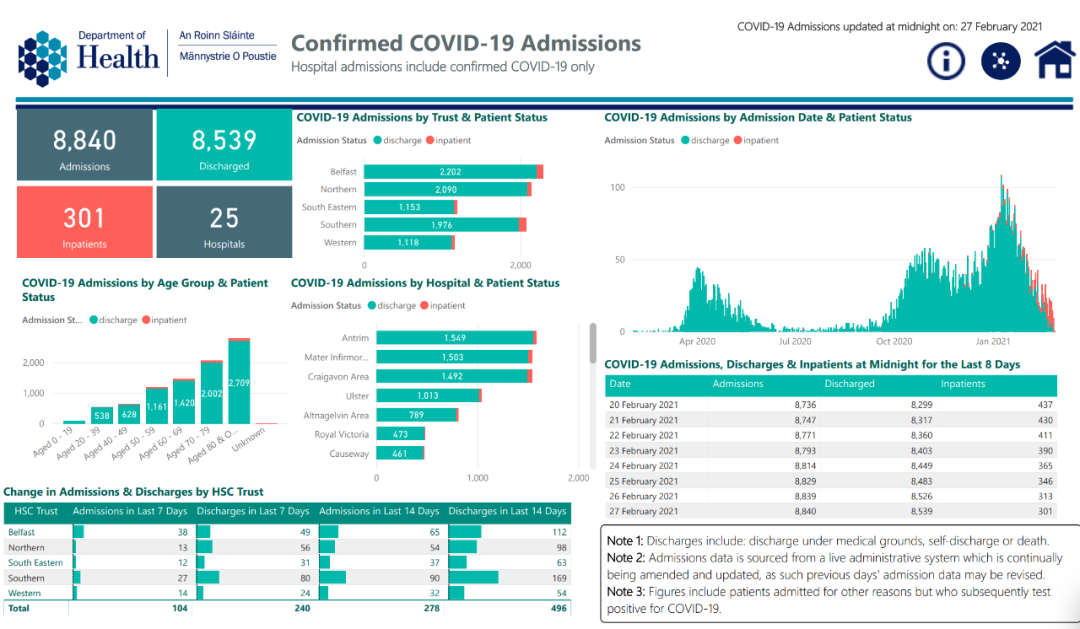Click the age bar labeled 2,709
Image resolution: width=1080 pixels, height=629 pixels.
click(x=239, y=382)
